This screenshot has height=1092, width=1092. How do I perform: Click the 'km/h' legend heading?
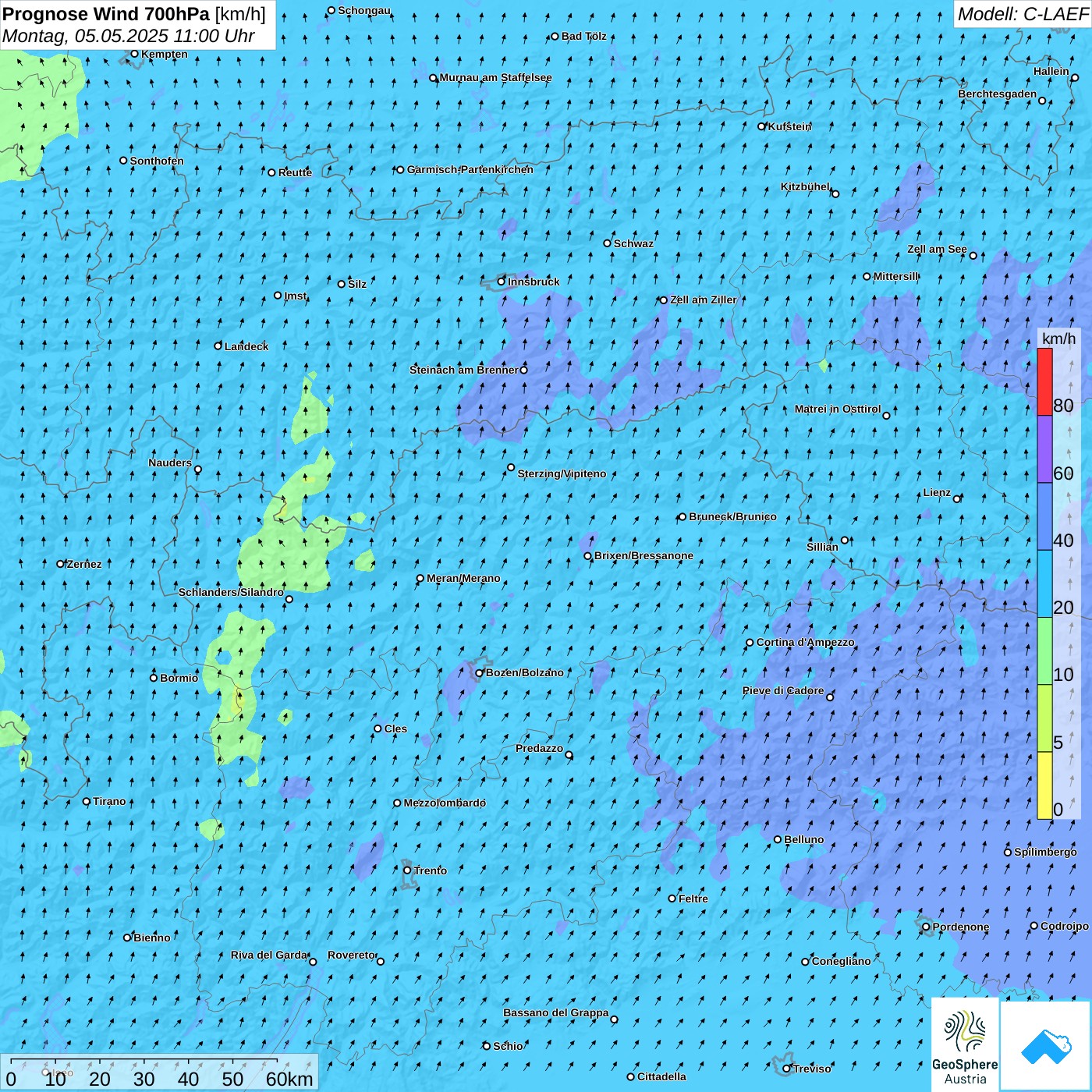(1058, 339)
